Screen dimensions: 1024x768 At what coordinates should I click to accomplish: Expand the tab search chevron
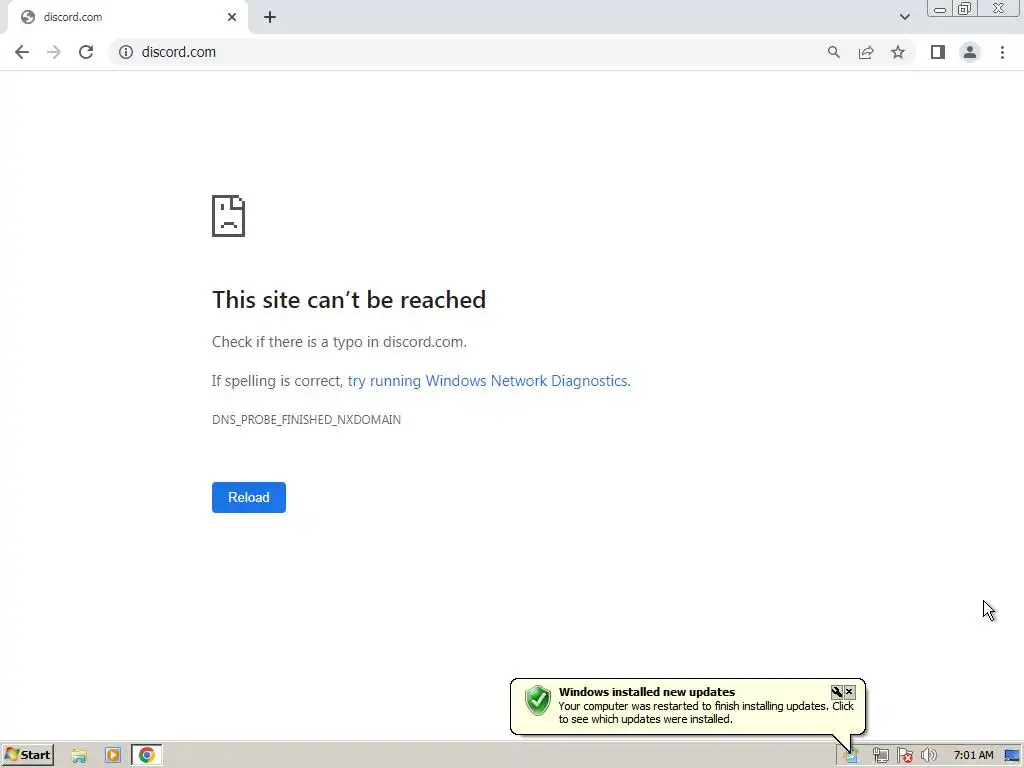[904, 17]
